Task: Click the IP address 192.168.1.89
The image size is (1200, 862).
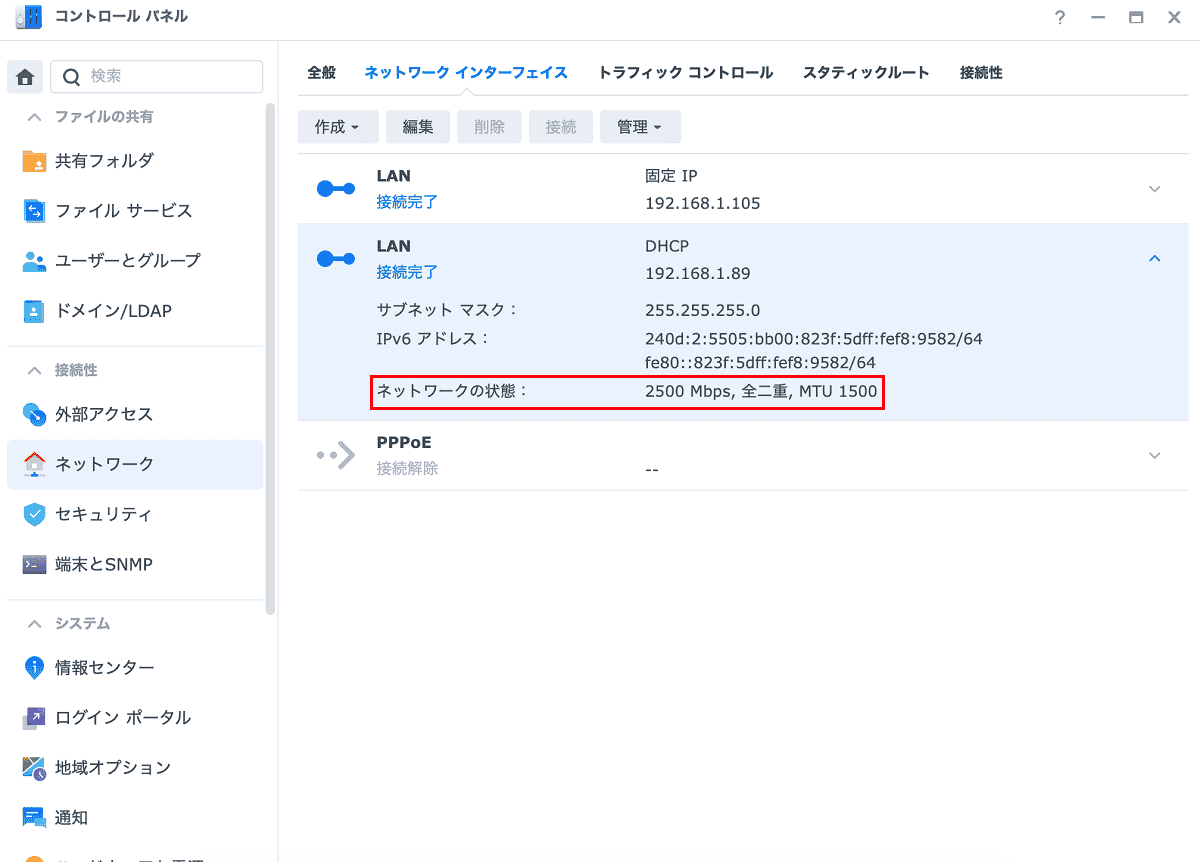Action: click(698, 273)
